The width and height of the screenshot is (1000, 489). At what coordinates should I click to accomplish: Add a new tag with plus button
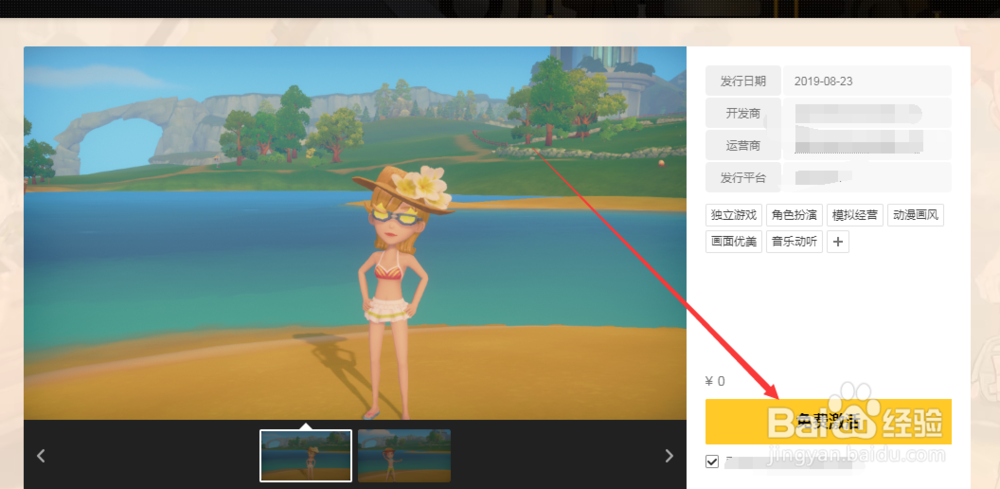pos(838,242)
